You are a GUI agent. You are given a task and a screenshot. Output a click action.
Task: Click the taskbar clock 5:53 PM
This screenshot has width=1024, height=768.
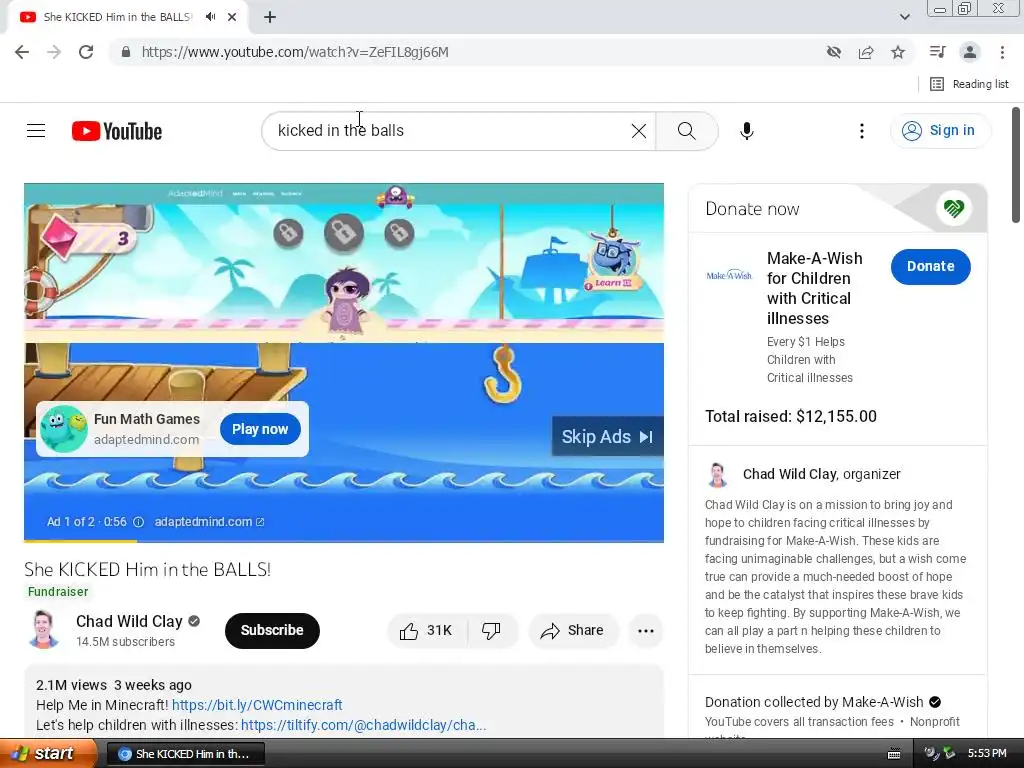(987, 753)
